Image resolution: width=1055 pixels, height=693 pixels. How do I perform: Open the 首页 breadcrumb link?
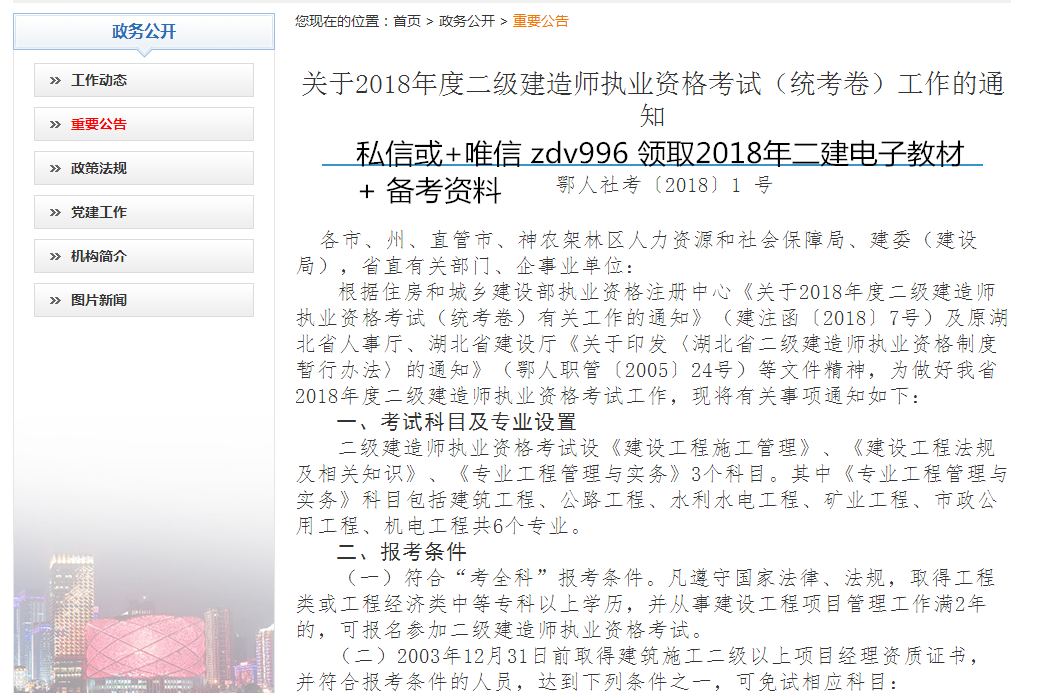click(405, 20)
